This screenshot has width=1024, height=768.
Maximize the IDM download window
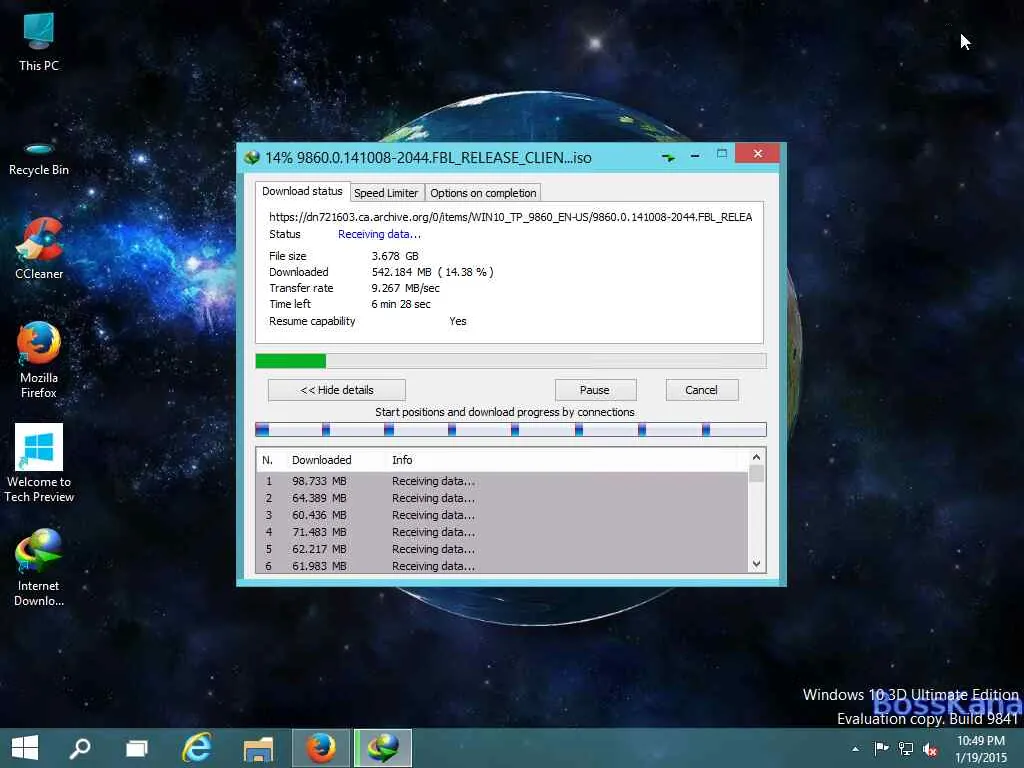point(722,153)
